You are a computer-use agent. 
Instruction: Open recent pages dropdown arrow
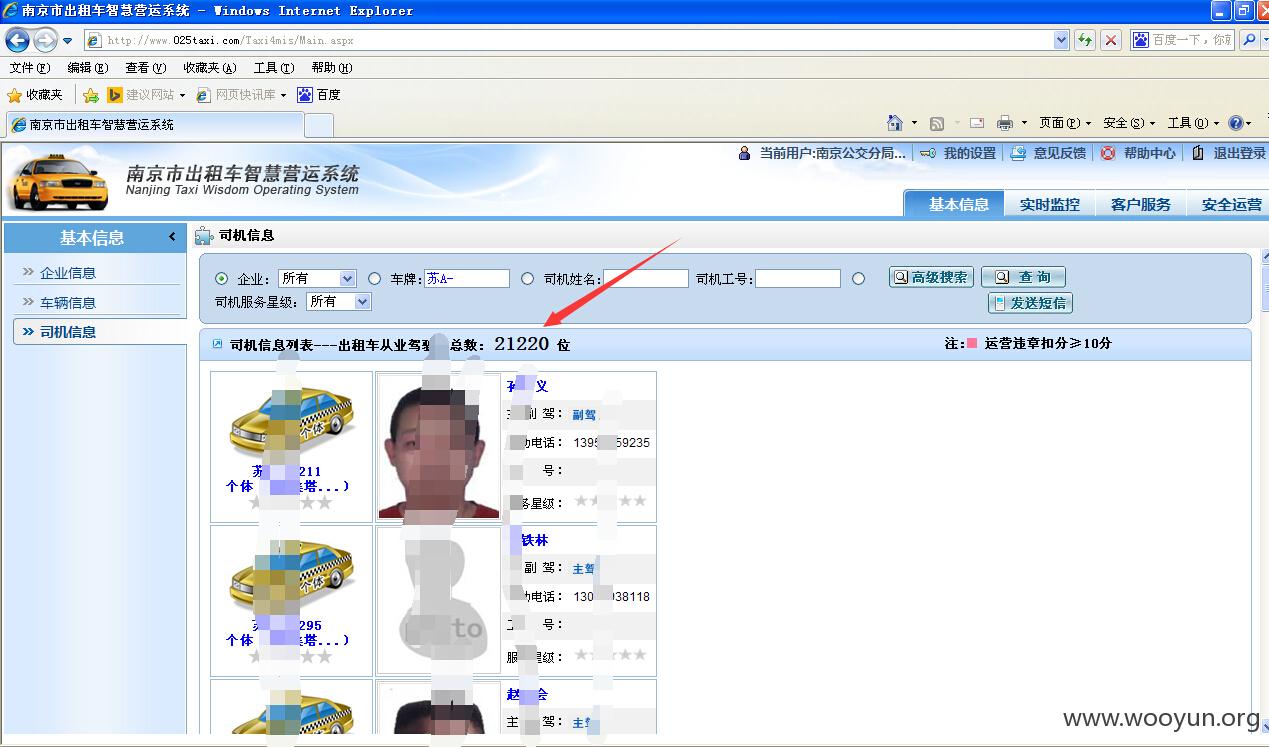67,41
